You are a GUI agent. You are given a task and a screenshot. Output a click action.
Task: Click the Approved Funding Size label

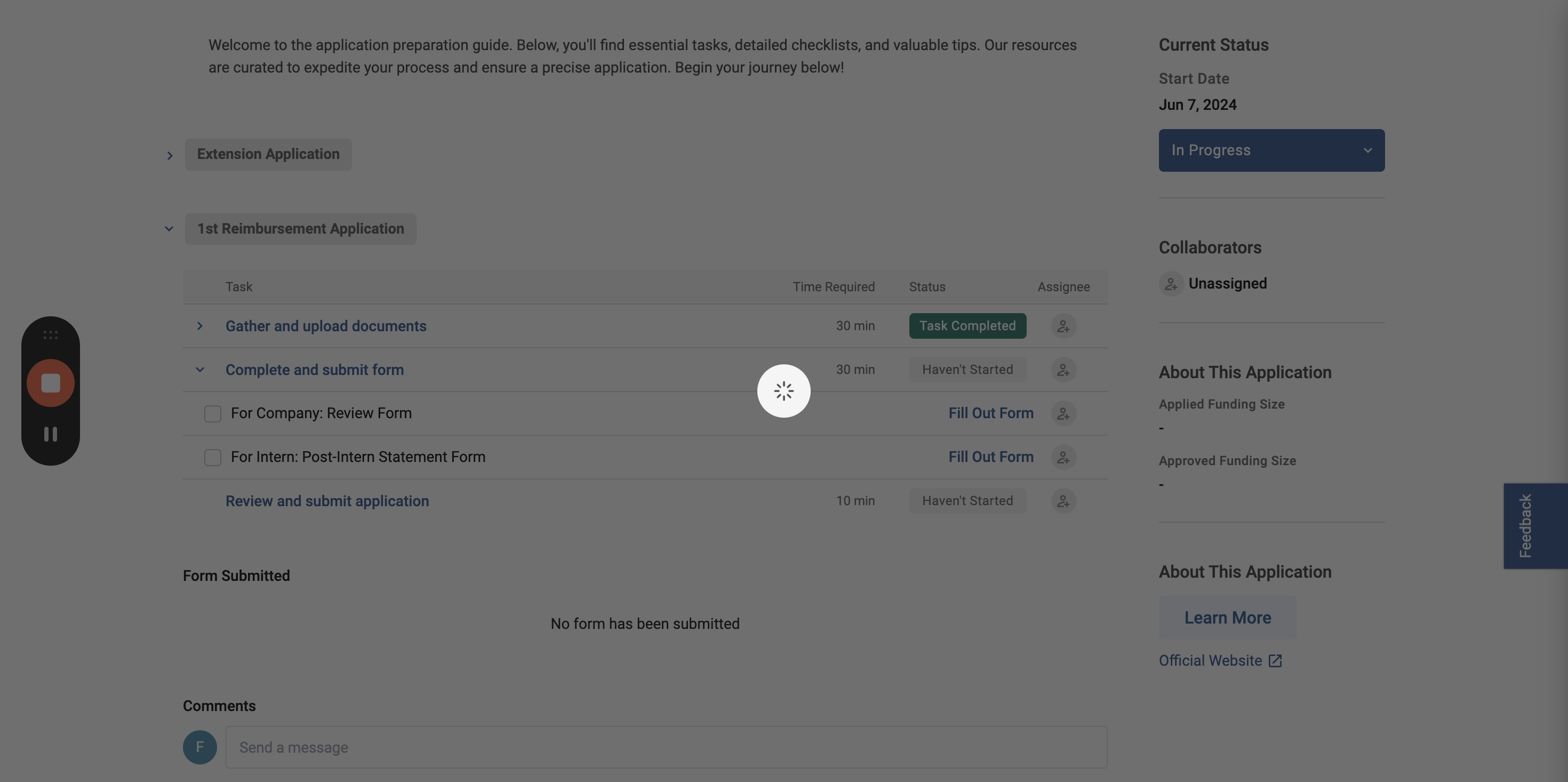(1227, 461)
